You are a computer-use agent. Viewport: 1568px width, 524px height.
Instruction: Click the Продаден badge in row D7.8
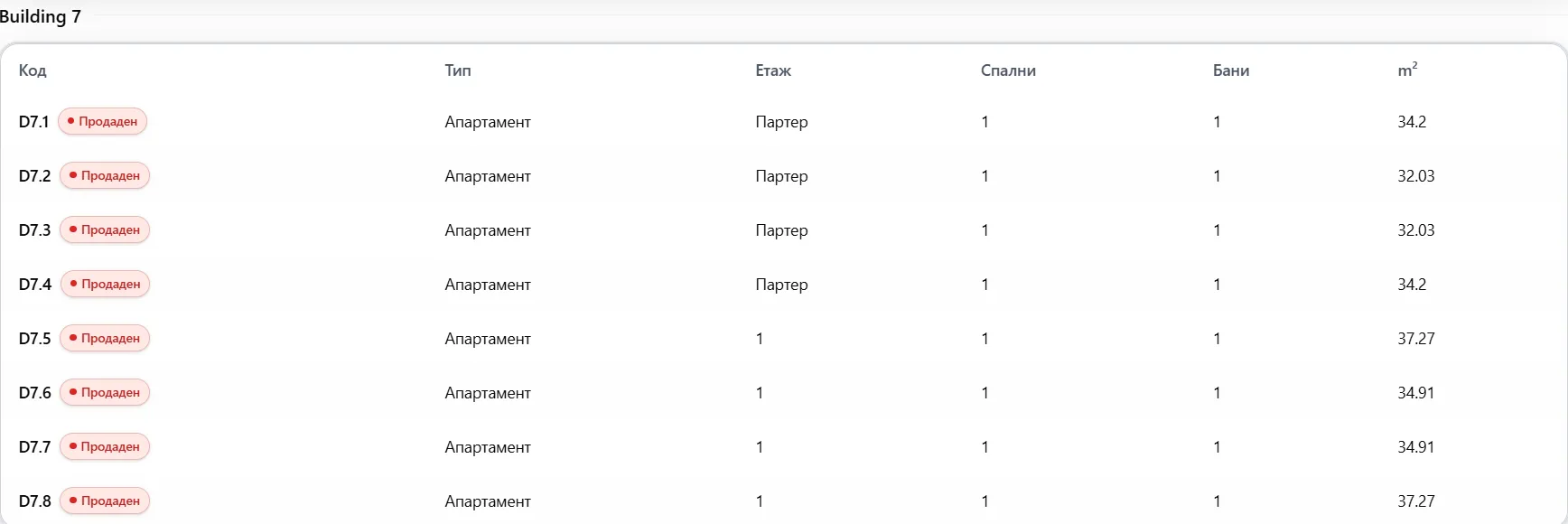coord(105,501)
